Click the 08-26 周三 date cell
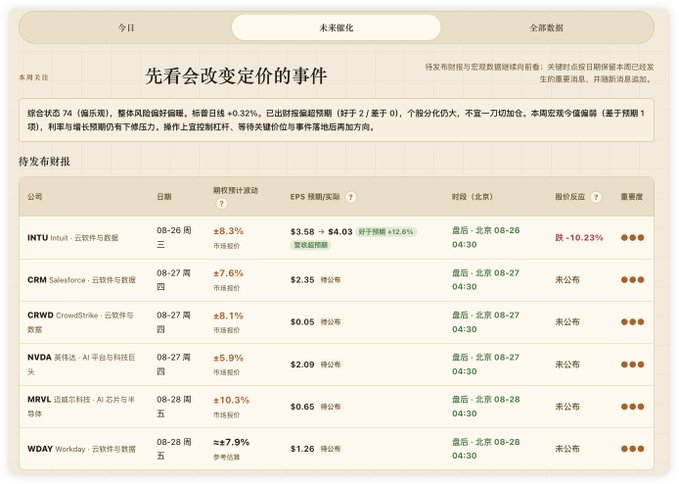Viewport: 679px width, 484px height. tap(174, 237)
